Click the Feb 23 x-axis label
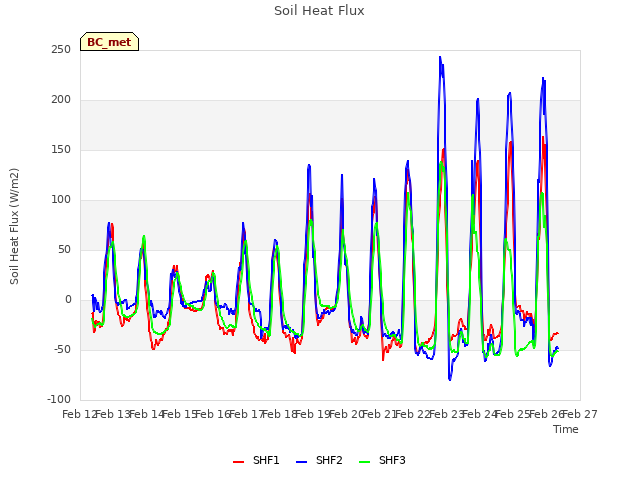Screen dimensions: 640x480 (446, 415)
